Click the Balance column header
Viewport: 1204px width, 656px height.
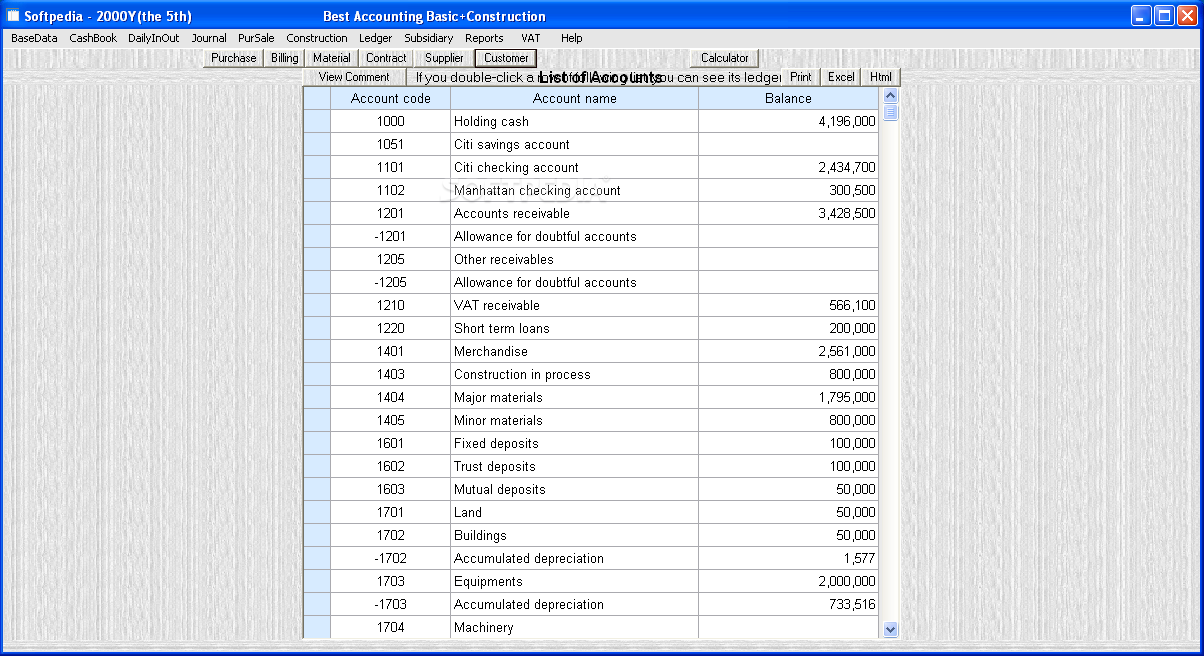pyautogui.click(x=789, y=99)
